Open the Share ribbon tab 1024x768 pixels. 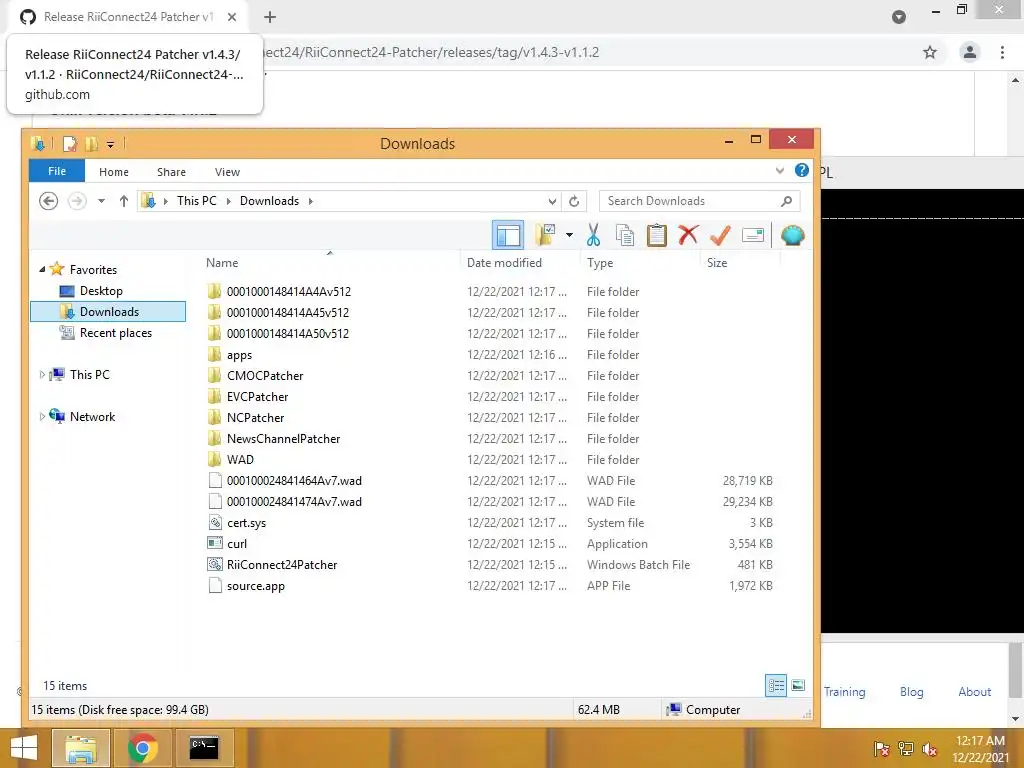[171, 172]
